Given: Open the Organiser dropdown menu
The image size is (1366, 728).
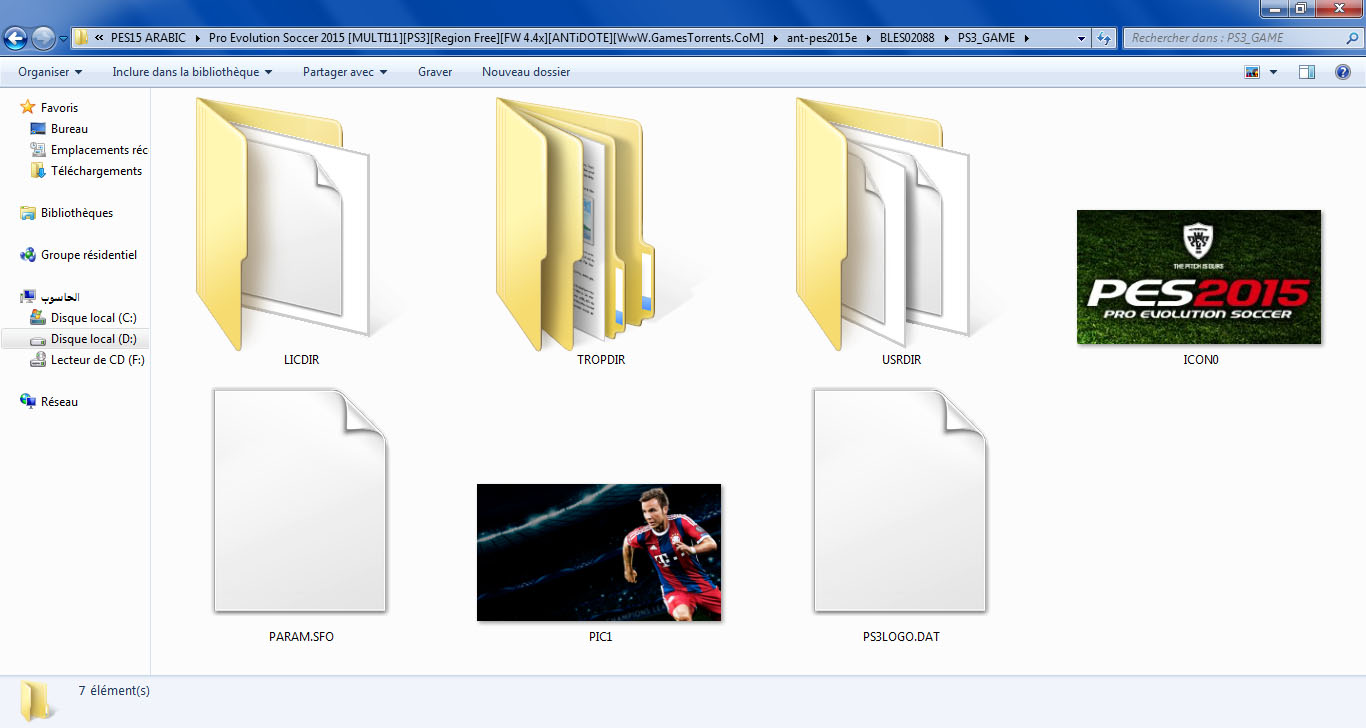Looking at the screenshot, I should click(x=50, y=72).
